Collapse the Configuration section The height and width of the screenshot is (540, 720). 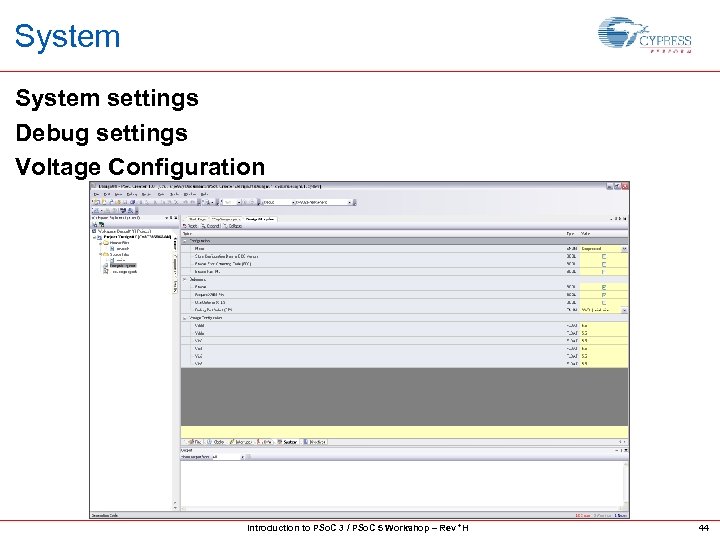click(185, 241)
